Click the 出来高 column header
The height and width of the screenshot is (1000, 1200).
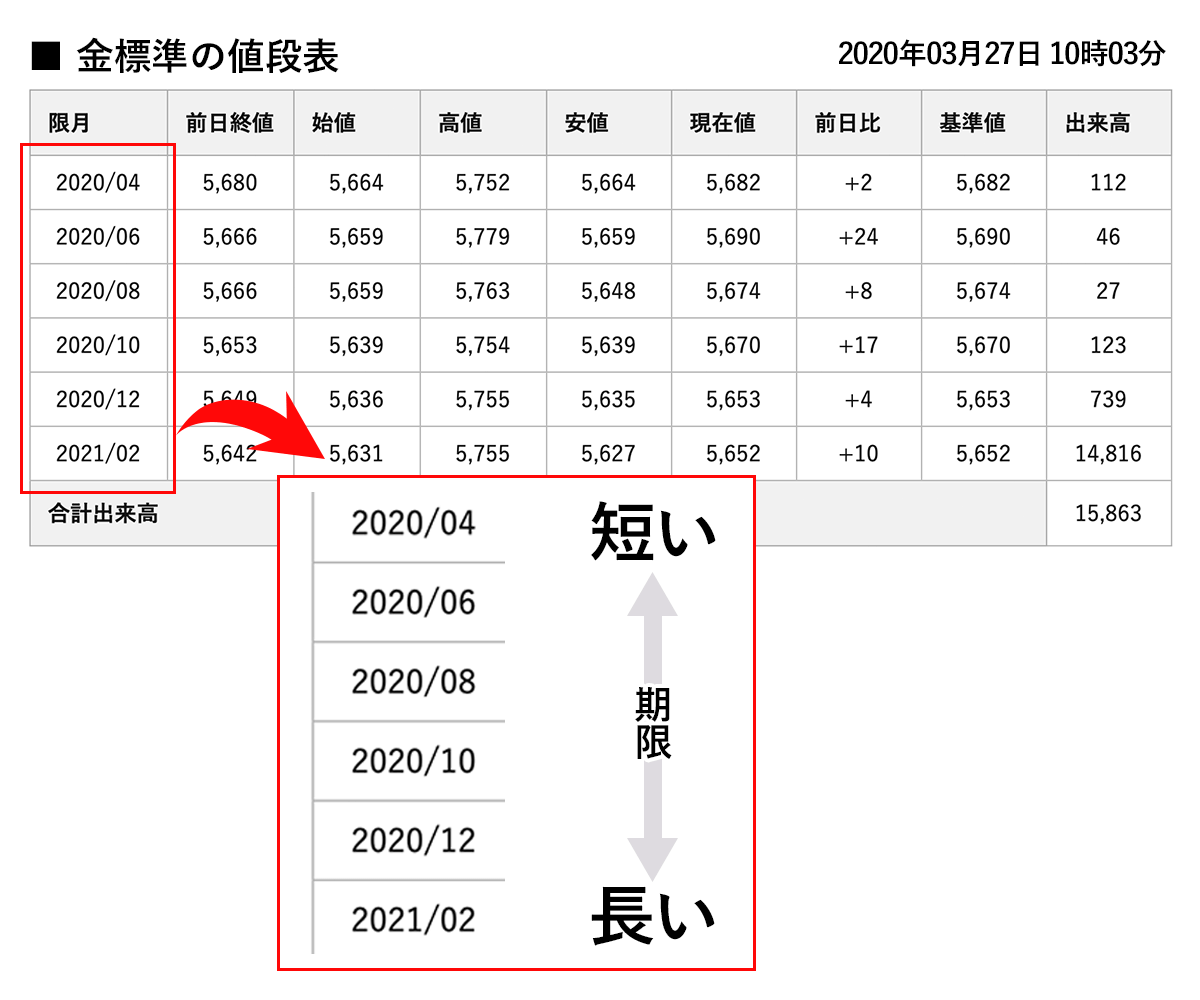click(1098, 123)
